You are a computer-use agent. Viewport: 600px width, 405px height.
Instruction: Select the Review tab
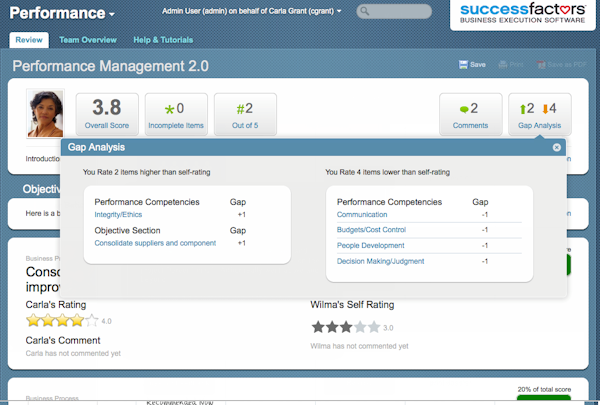pyautogui.click(x=29, y=40)
